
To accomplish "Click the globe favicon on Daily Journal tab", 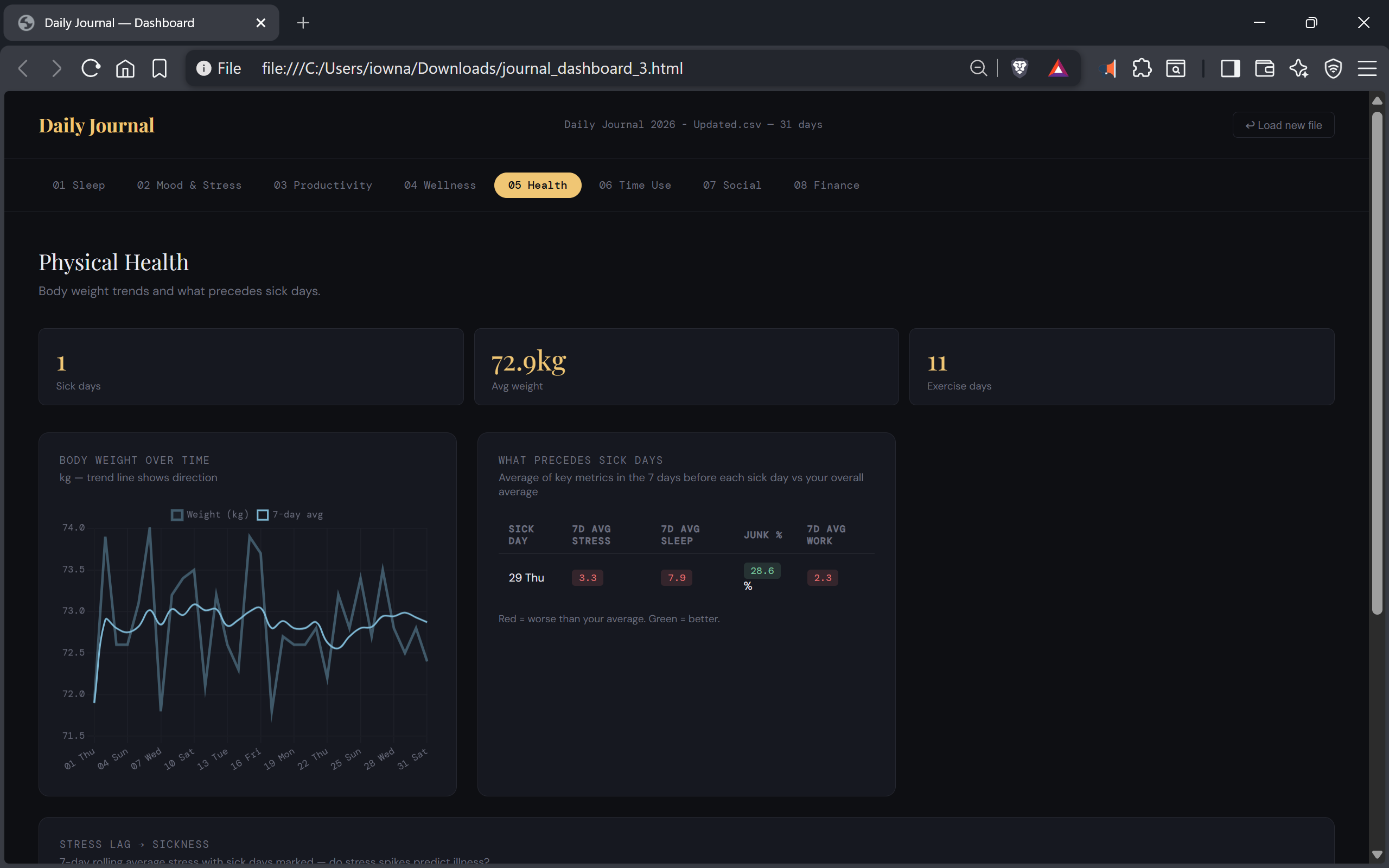I will pyautogui.click(x=26, y=22).
